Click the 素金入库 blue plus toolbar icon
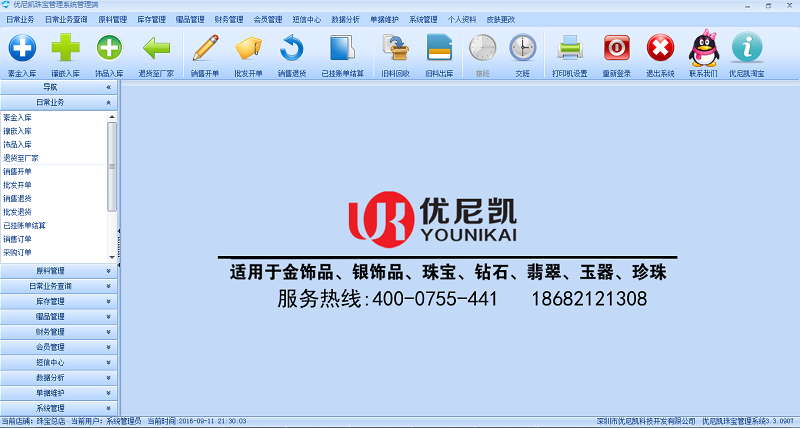 [x=22, y=48]
